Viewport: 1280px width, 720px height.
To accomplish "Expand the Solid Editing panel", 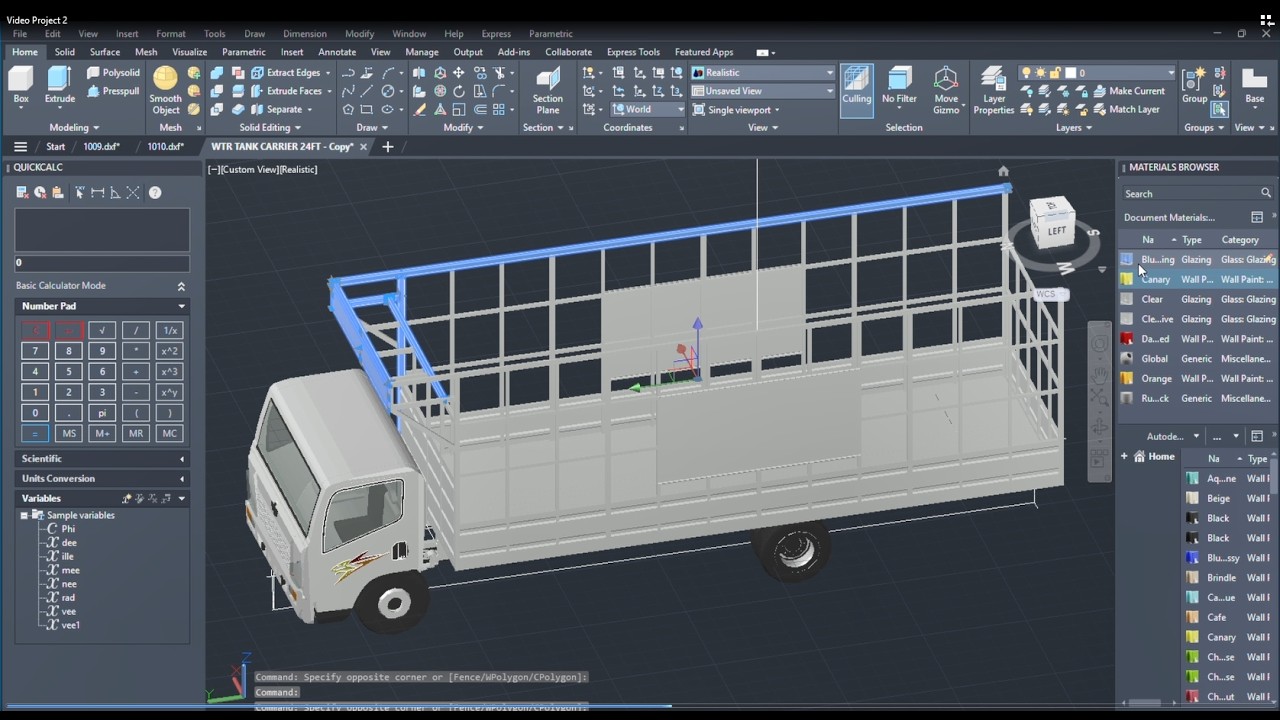I will coord(270,127).
